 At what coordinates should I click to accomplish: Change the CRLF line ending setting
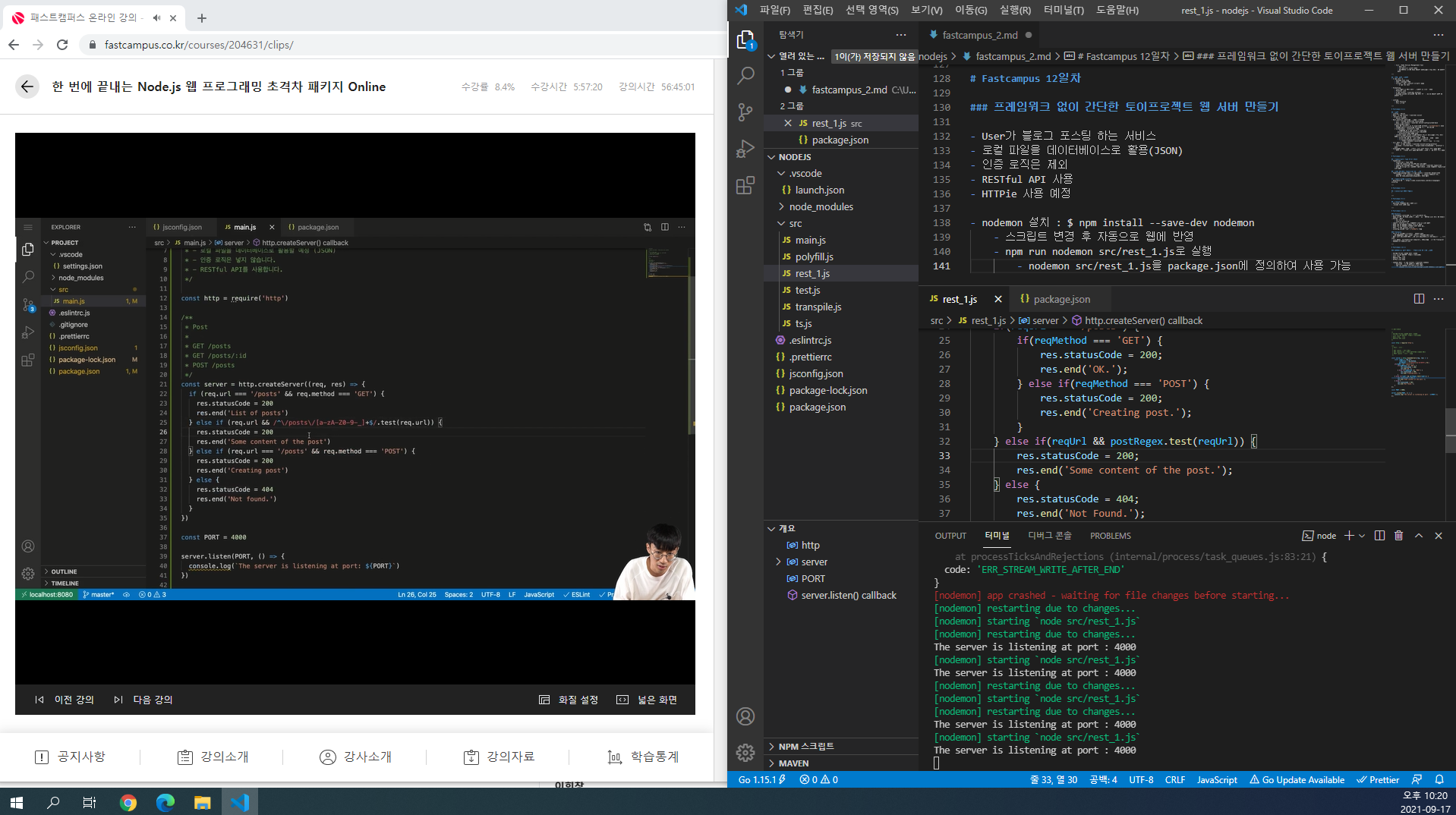1174,779
